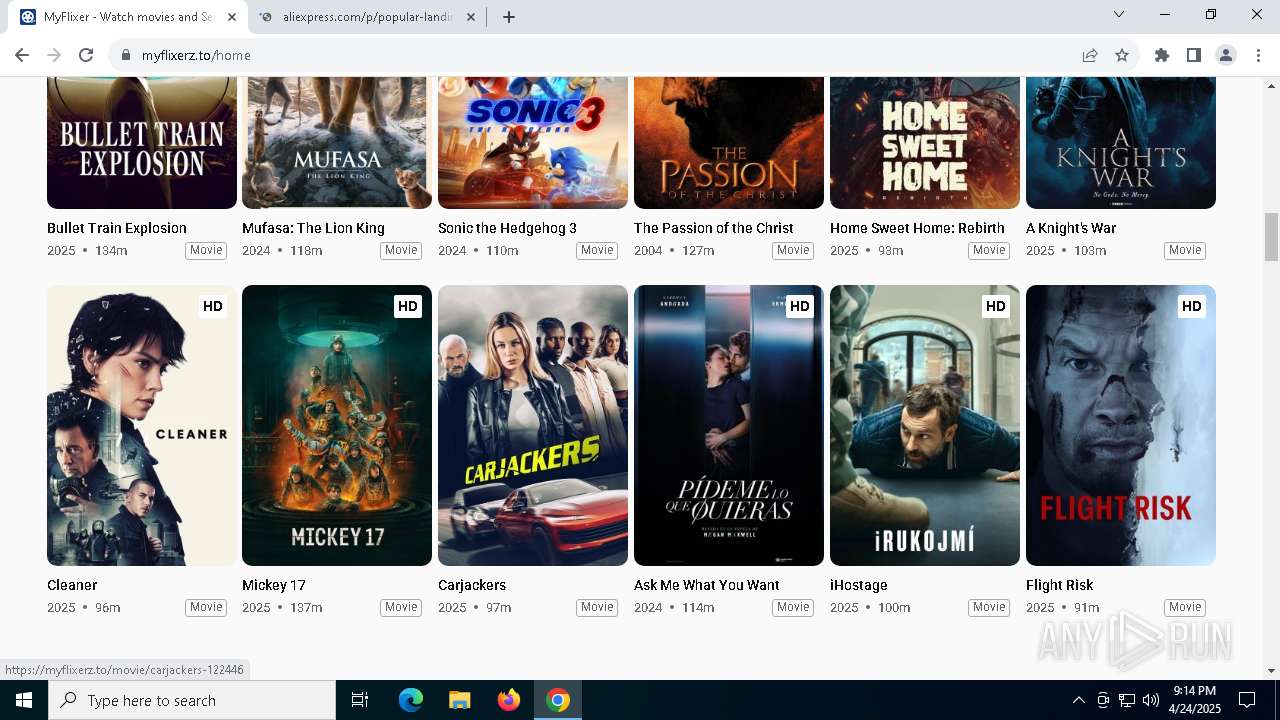Open the volume control in tray
The height and width of the screenshot is (720, 1280).
pyautogui.click(x=1151, y=700)
